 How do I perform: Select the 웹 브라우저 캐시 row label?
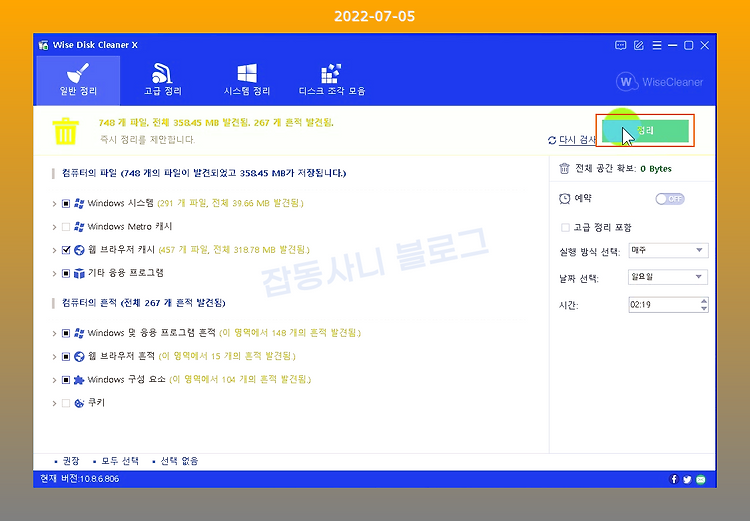(x=121, y=250)
